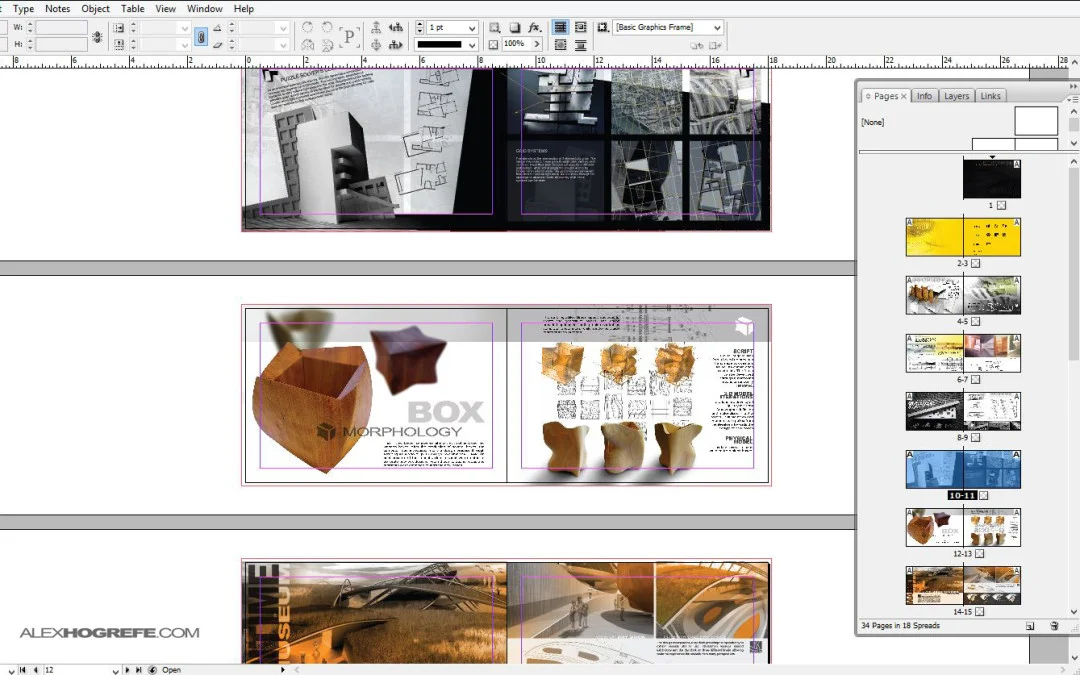
Task: Open the Object menu
Action: pyautogui.click(x=95, y=8)
